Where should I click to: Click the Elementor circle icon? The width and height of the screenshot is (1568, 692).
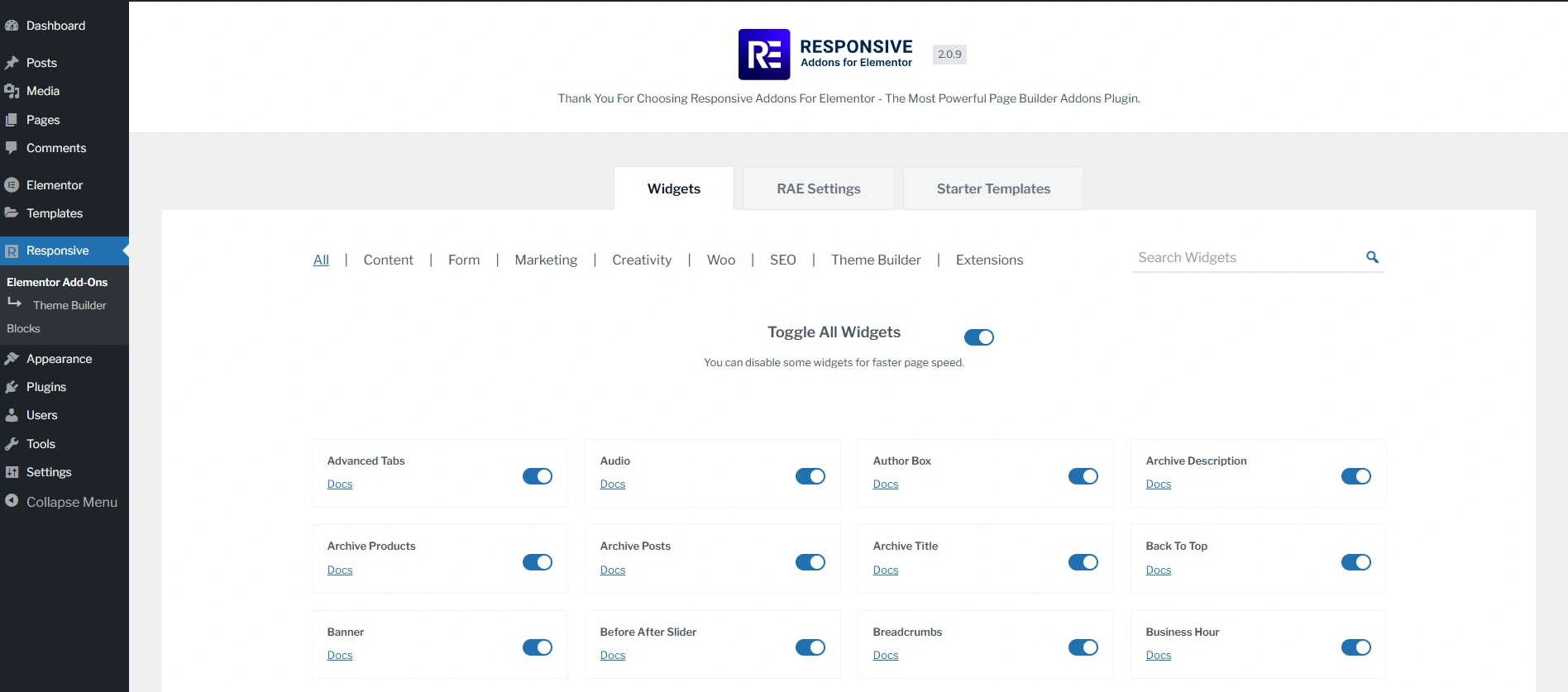(12, 185)
